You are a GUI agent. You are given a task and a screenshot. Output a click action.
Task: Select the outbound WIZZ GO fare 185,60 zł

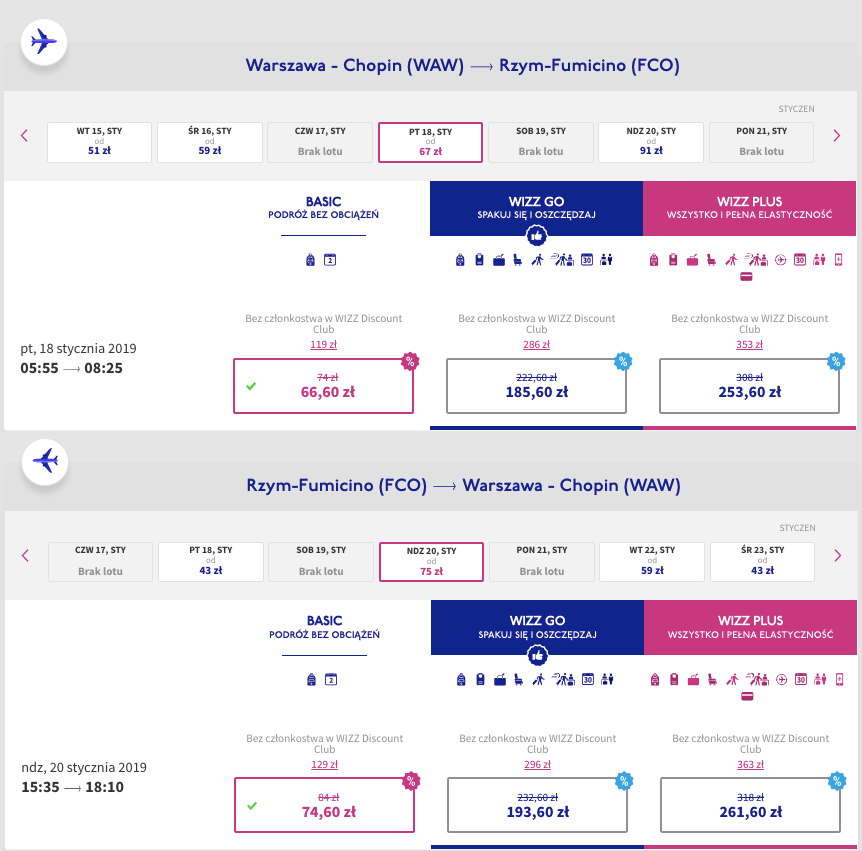[x=537, y=386]
